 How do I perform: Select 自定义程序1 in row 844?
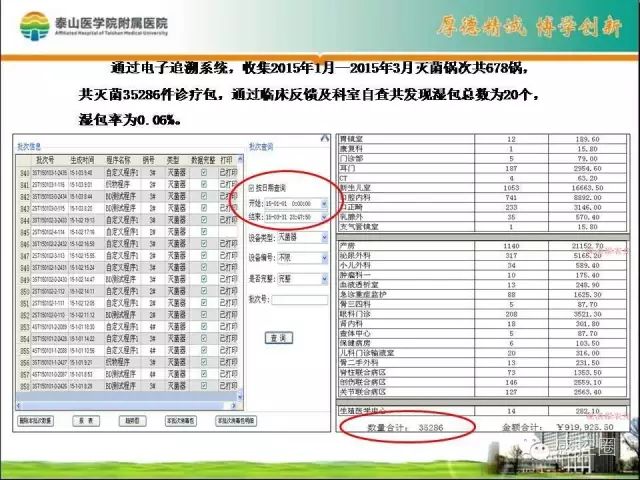click(122, 220)
